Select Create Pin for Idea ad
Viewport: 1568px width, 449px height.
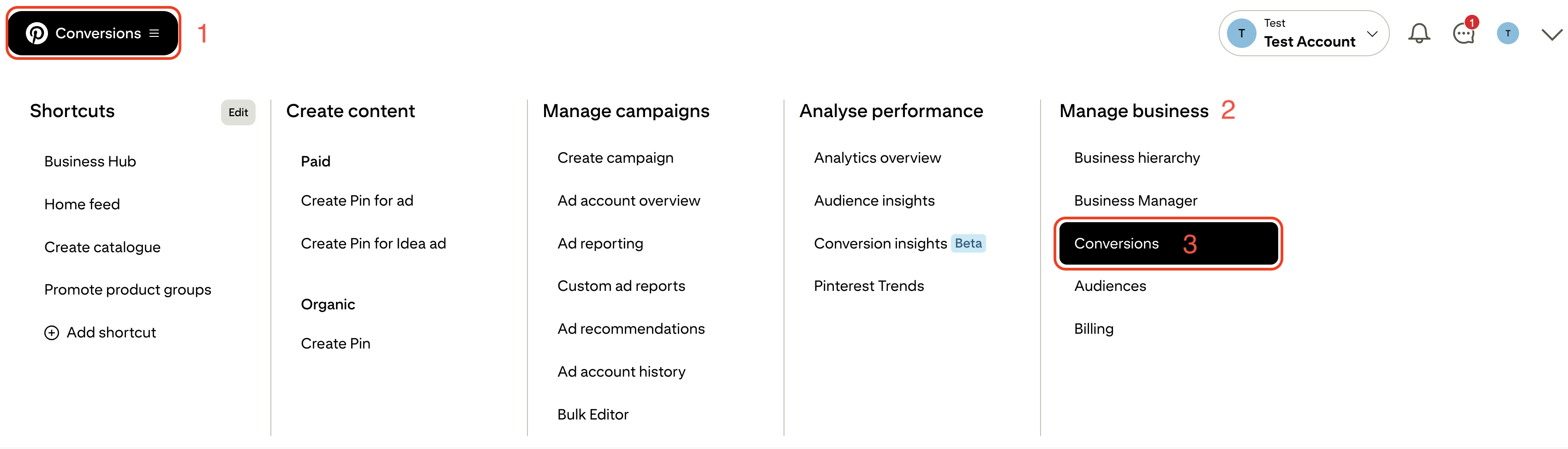tap(373, 243)
